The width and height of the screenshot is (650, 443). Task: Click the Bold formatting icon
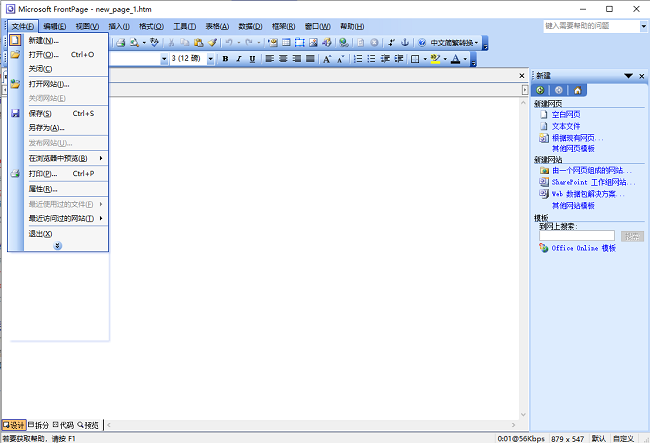(225, 59)
